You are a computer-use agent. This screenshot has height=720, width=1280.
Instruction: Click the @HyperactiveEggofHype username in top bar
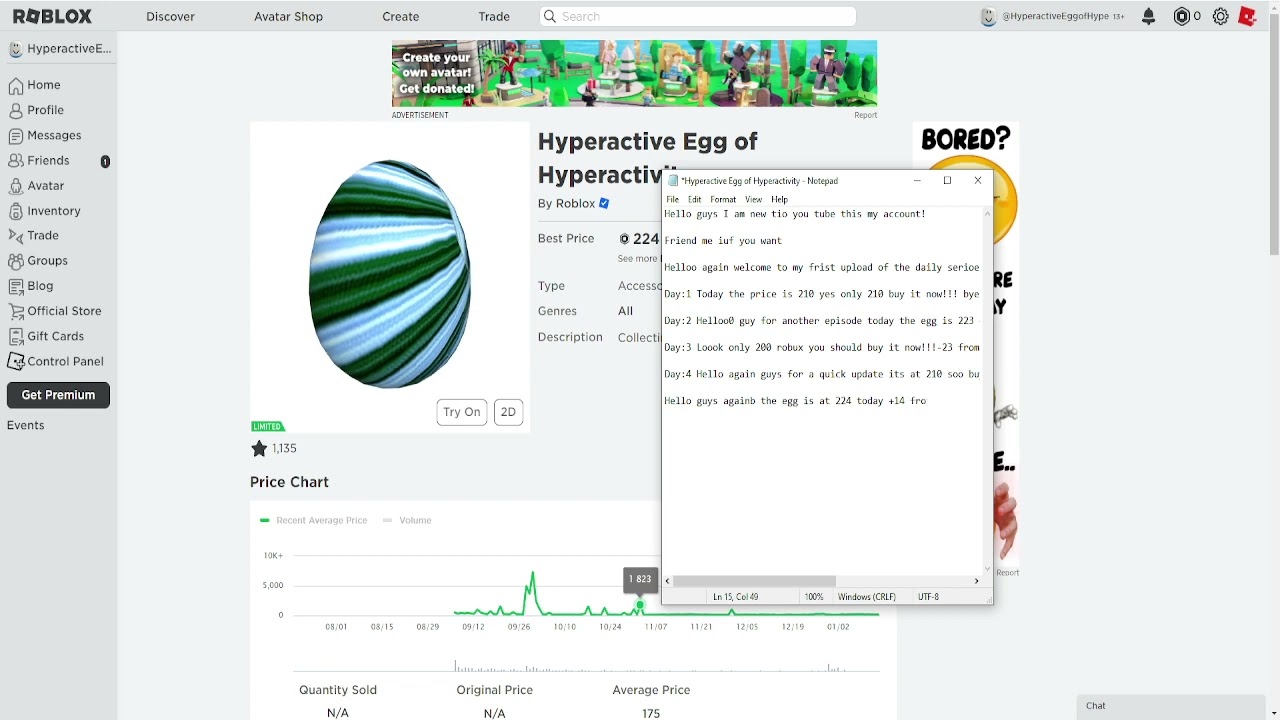pos(1056,16)
